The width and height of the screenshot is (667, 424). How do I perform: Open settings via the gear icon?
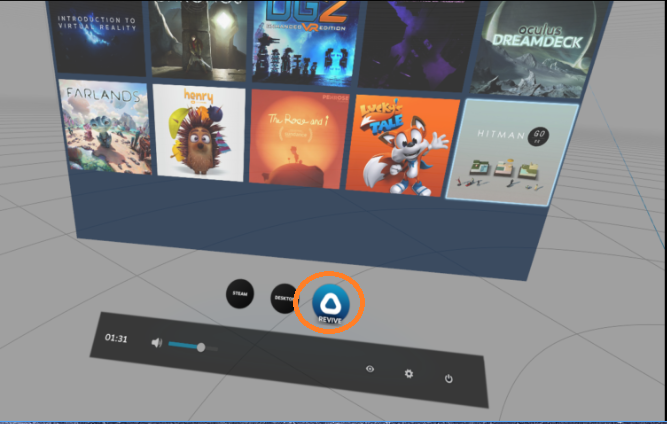(408, 373)
